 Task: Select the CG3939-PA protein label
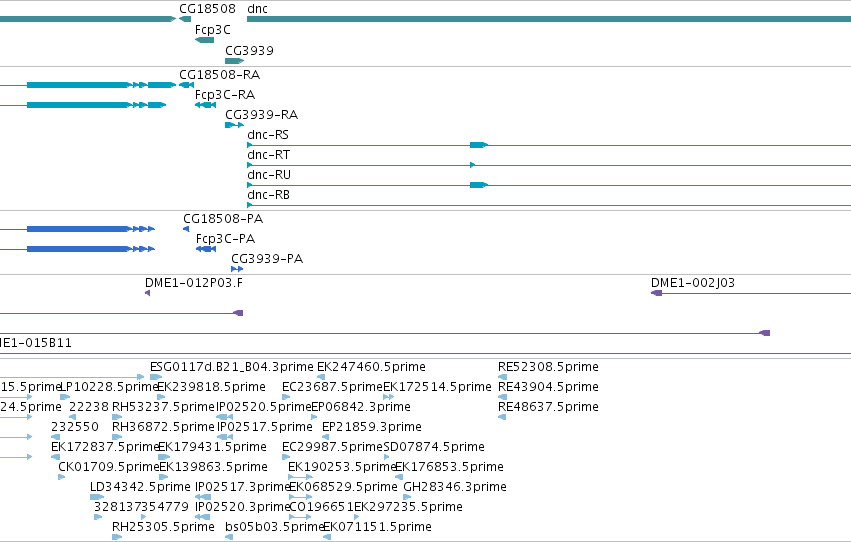[267, 259]
